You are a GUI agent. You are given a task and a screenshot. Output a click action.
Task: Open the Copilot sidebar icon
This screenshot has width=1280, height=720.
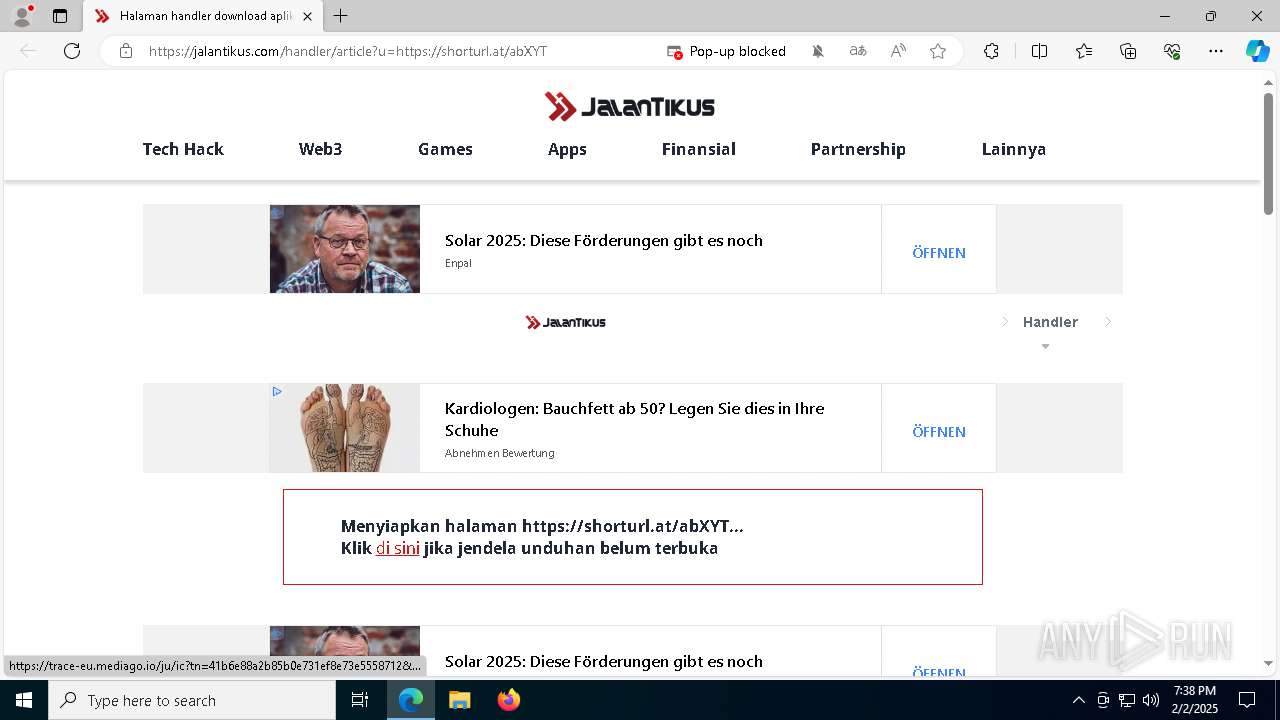pyautogui.click(x=1257, y=51)
